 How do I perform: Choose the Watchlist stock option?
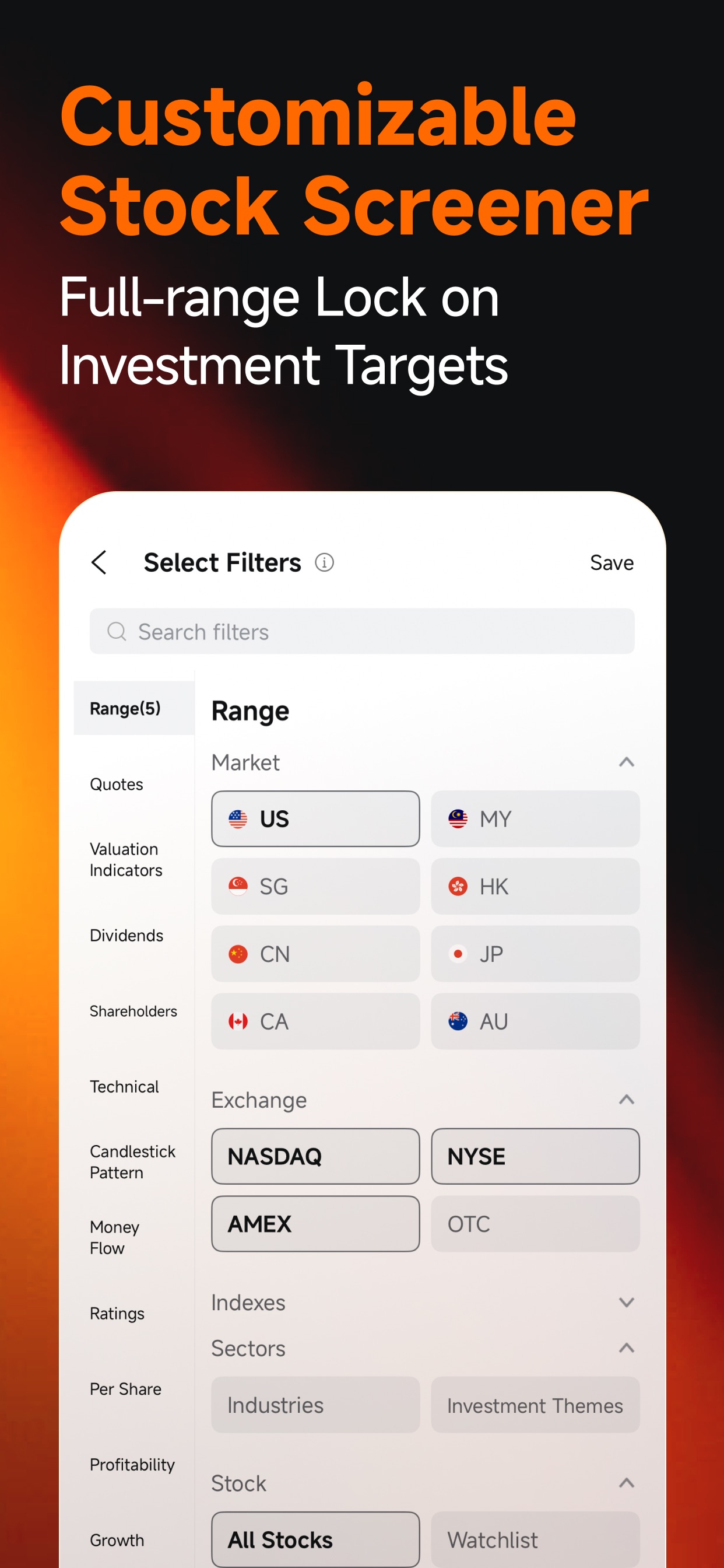click(x=535, y=1539)
